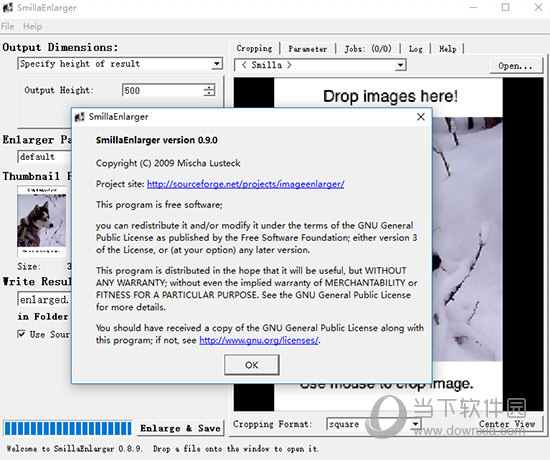
Task: Expand the Cropping Format square dropdown
Action: click(415, 424)
